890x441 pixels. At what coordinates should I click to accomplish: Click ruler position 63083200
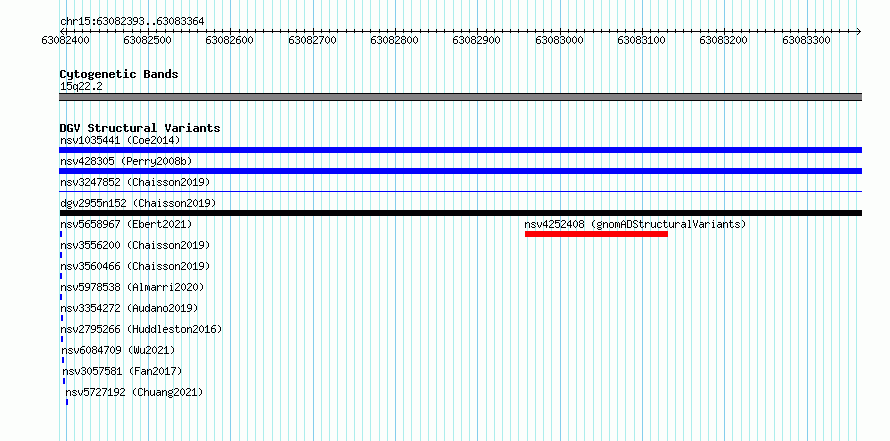724,40
